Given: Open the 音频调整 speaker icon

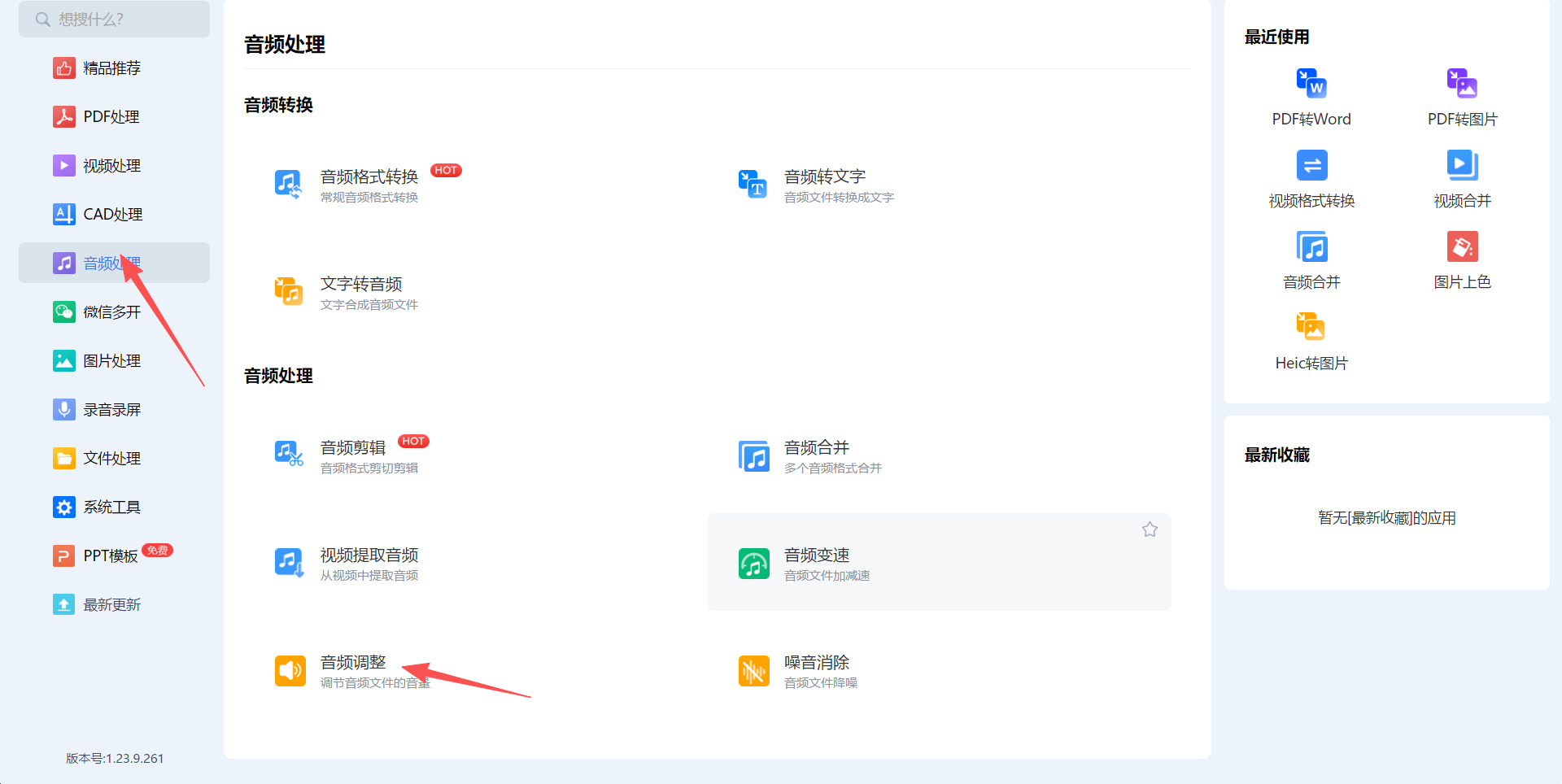Looking at the screenshot, I should (x=290, y=671).
